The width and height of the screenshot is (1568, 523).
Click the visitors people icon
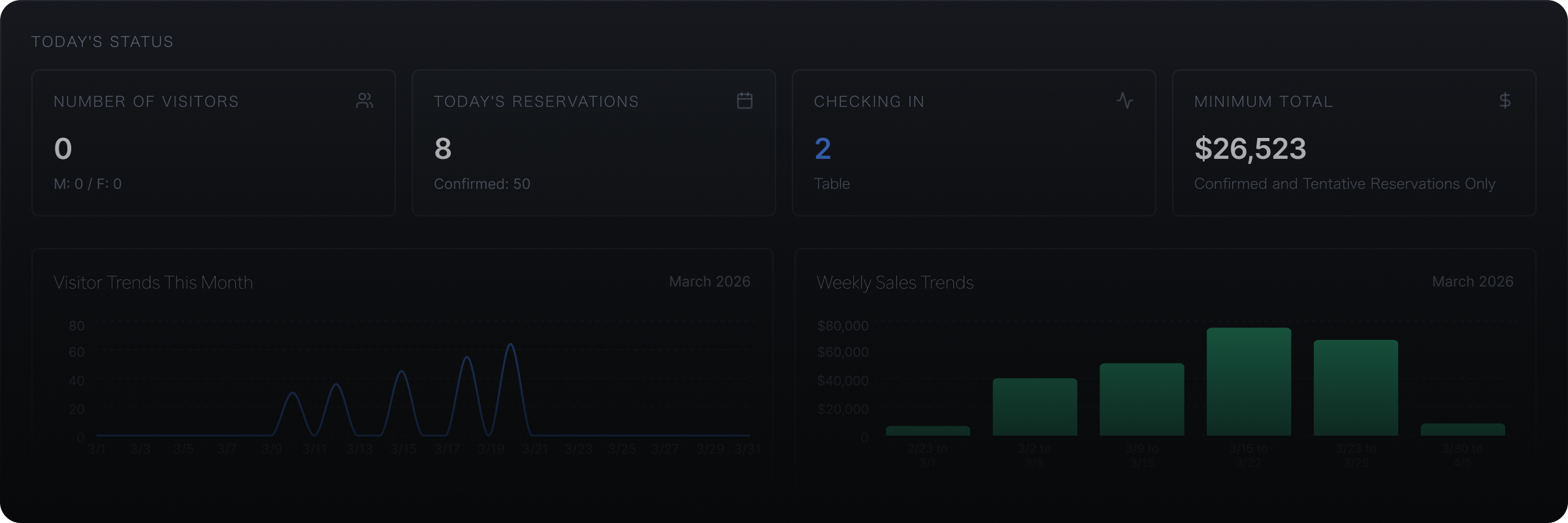[x=365, y=101]
